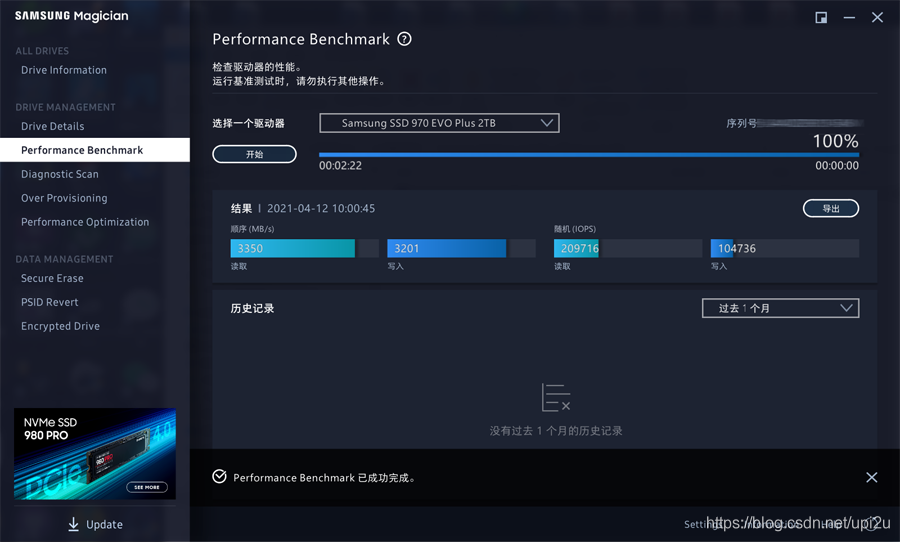900x542 pixels.
Task: Expand the Samsung SSD 970 EVO Plus dropdown
Action: point(439,123)
